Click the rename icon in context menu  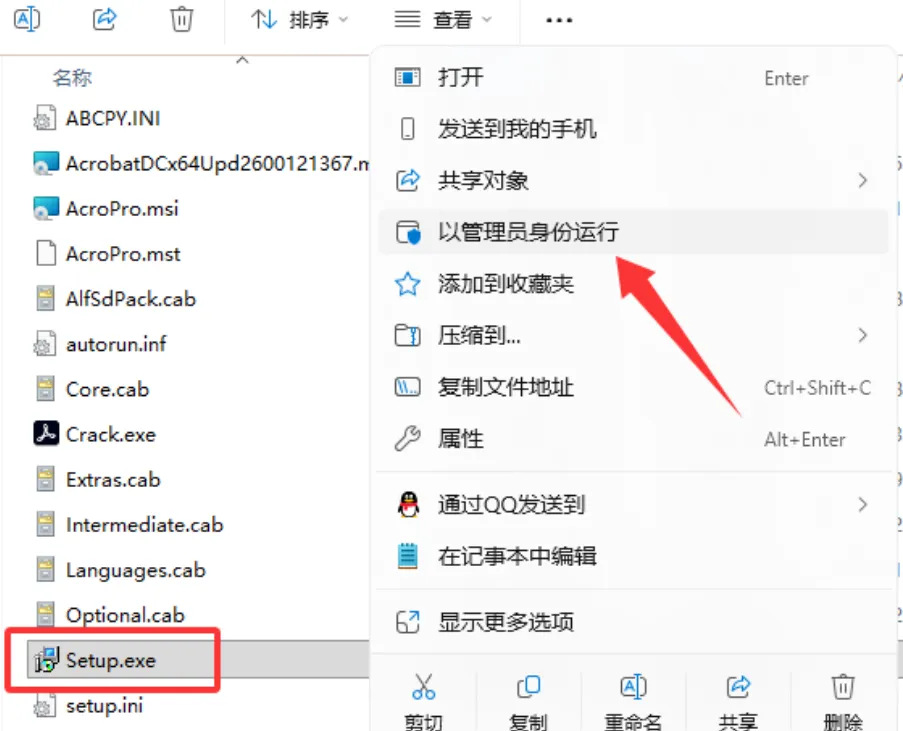[633, 687]
